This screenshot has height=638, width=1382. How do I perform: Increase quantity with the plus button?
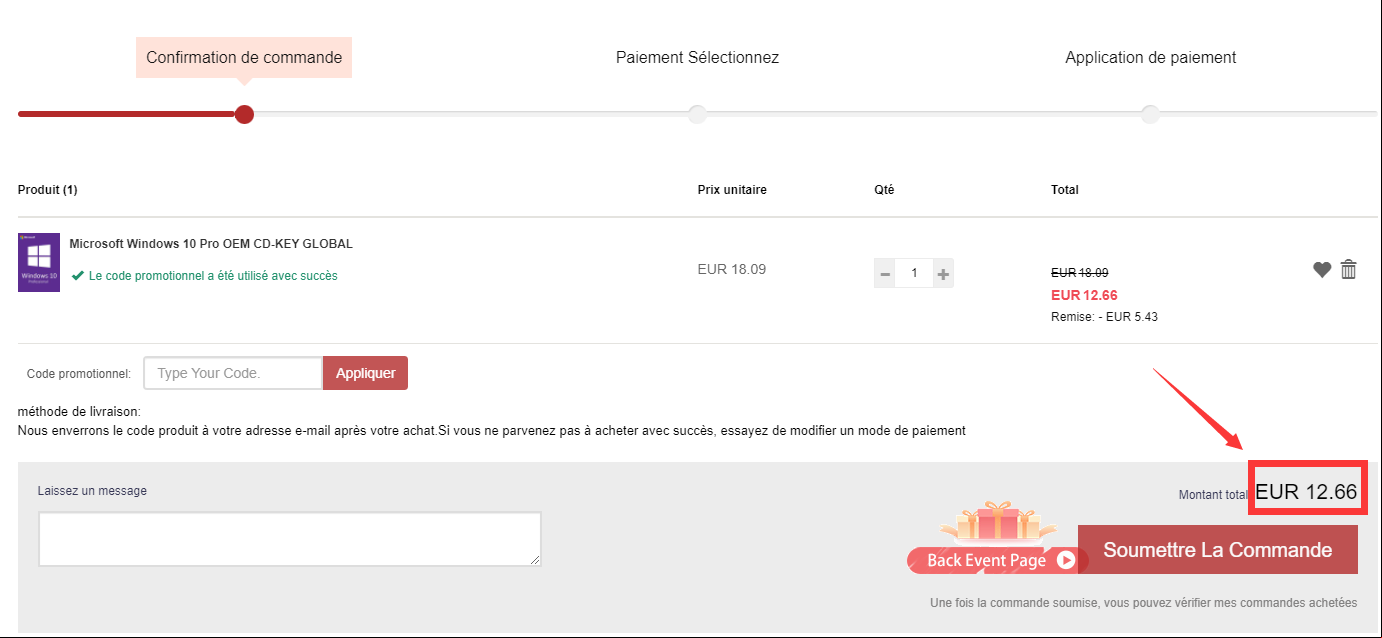pyautogui.click(x=943, y=273)
